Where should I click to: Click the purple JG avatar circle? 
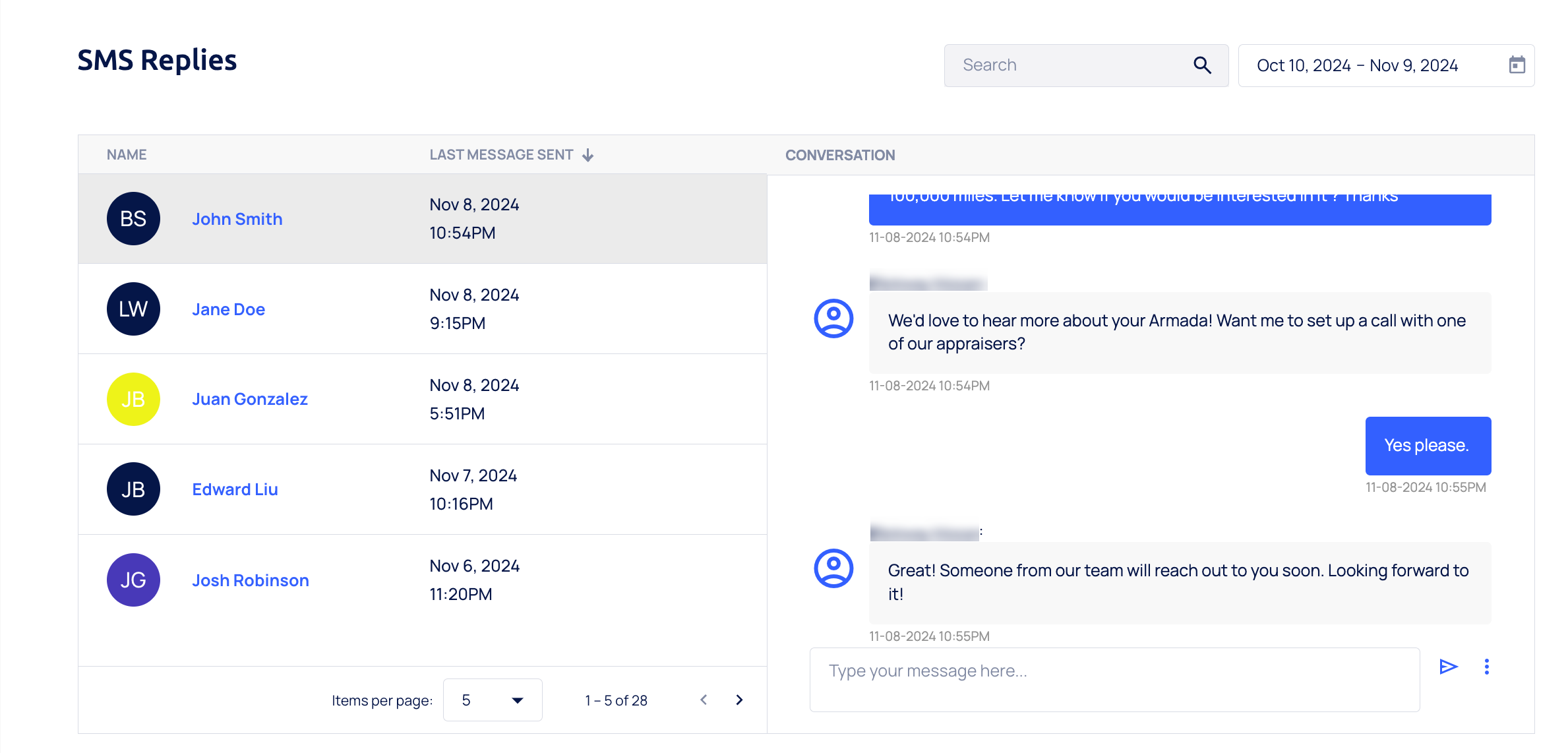pos(133,580)
